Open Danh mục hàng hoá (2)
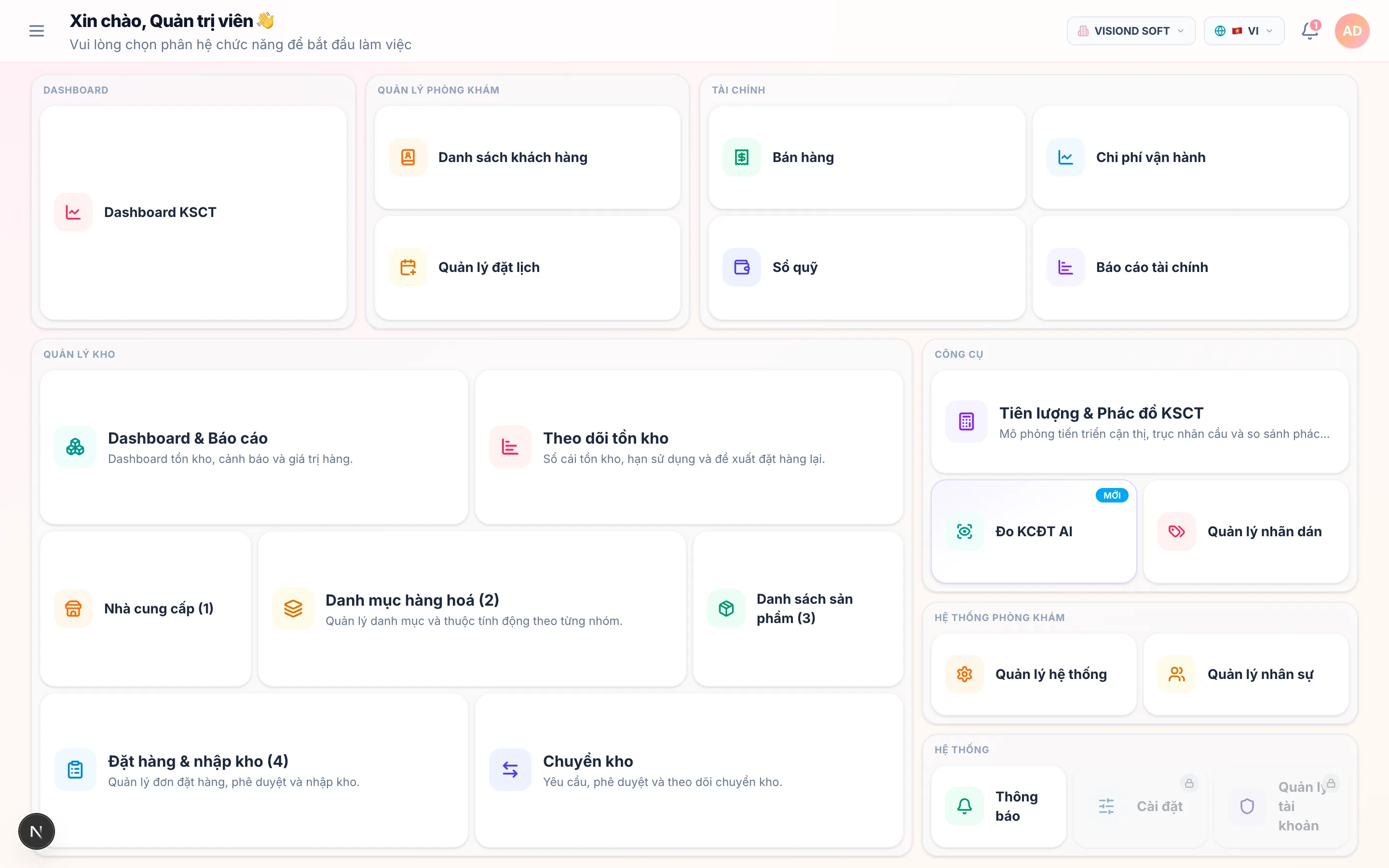1389x868 pixels. click(472, 609)
